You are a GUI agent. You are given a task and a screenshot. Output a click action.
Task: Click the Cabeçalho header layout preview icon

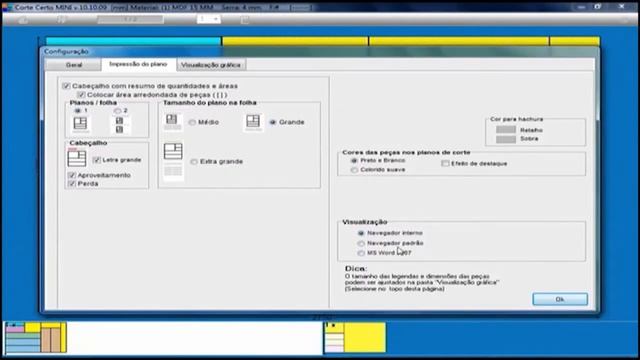click(77, 158)
